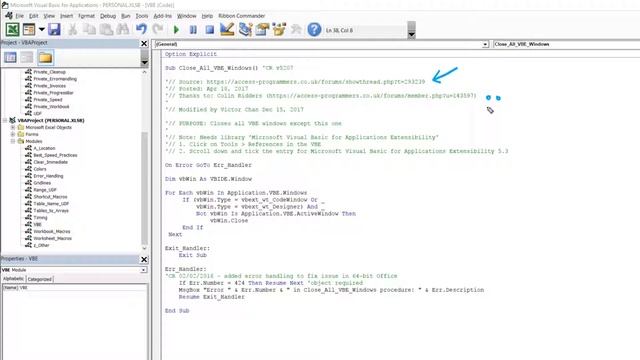
Task: Open the Insert object dropdown arrow in toolbar
Action: pos(42,29)
